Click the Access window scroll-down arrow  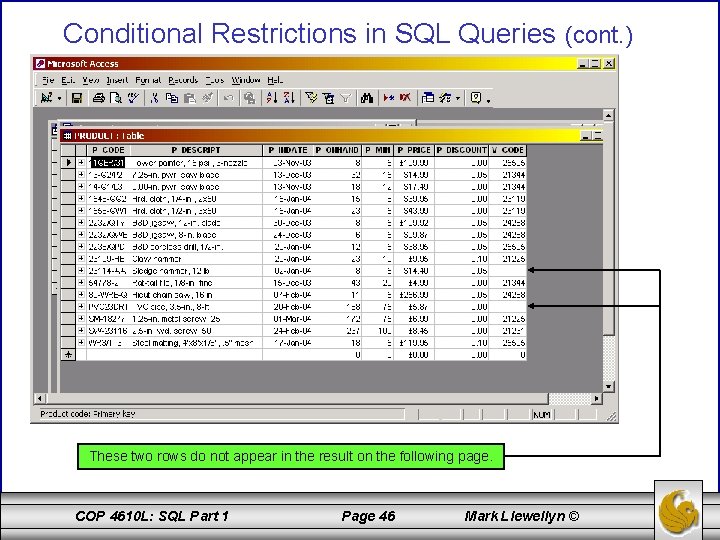click(608, 386)
